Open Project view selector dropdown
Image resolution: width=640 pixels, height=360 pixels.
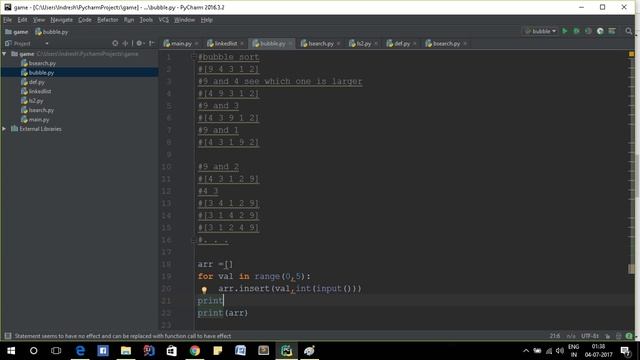pos(47,43)
